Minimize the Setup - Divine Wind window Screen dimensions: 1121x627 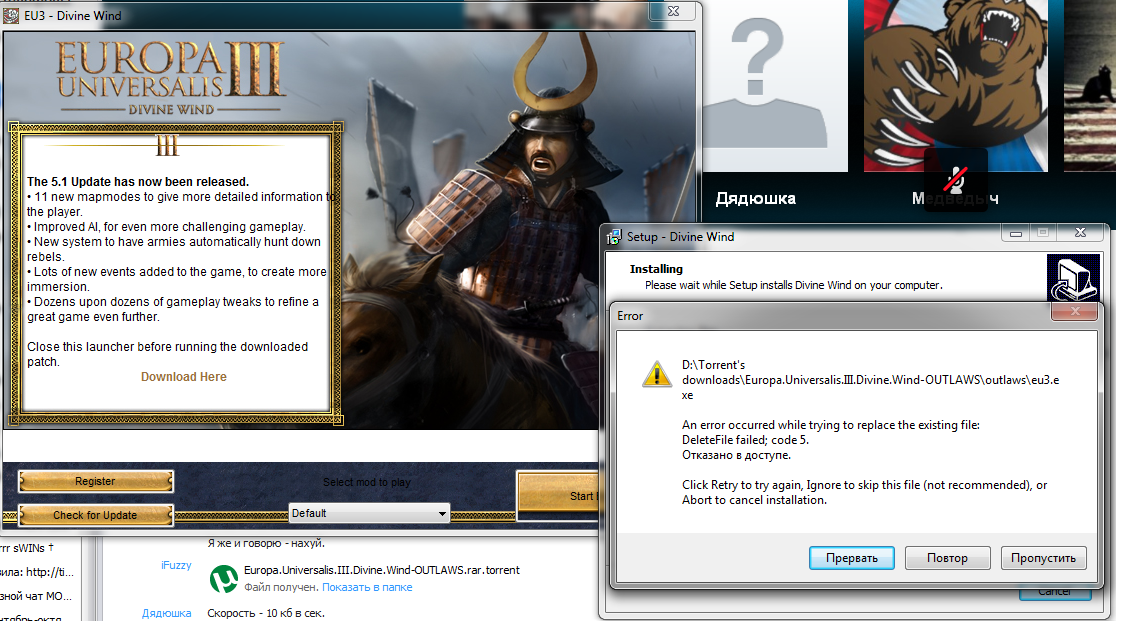(1015, 233)
